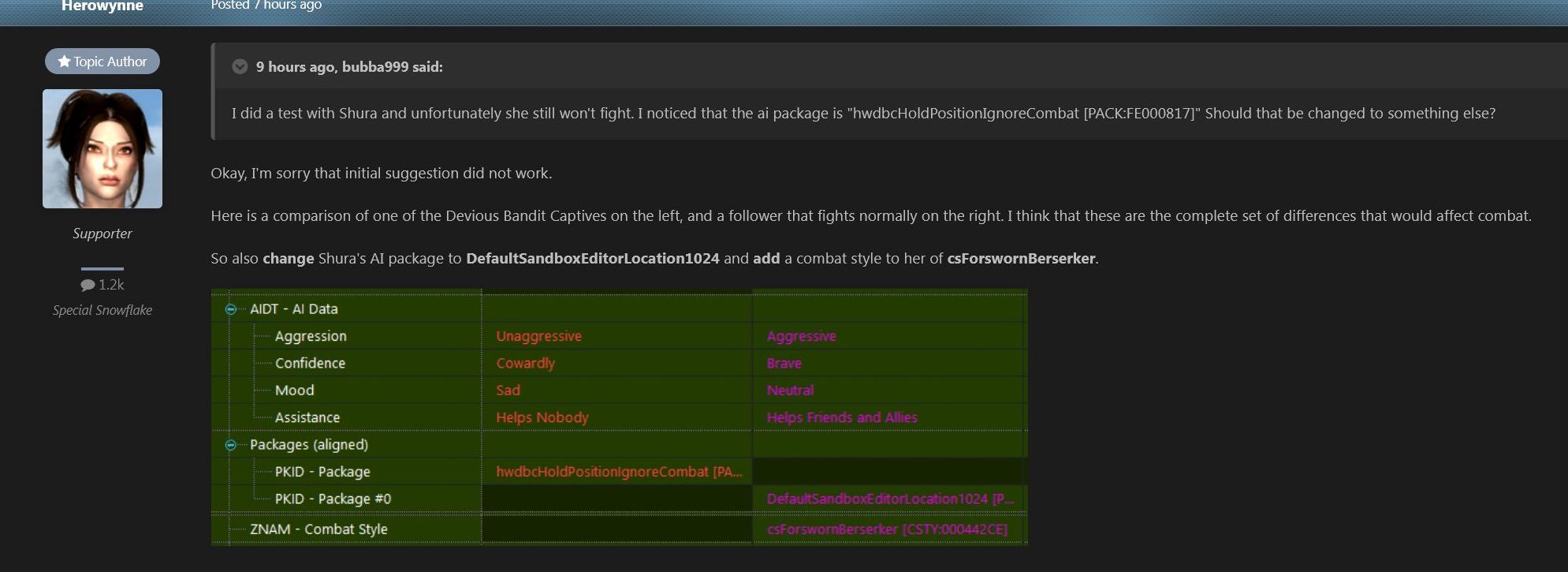The image size is (1568, 572).
Task: Select the Aggression row in table
Action: (x=619, y=336)
